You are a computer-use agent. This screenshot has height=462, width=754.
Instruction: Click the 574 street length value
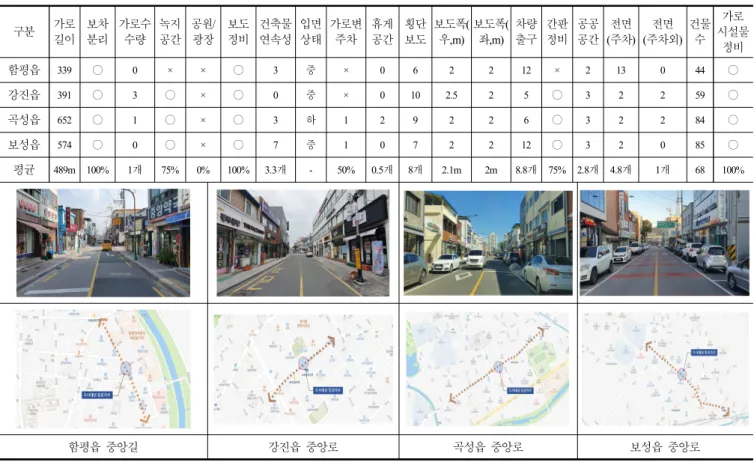click(x=64, y=145)
